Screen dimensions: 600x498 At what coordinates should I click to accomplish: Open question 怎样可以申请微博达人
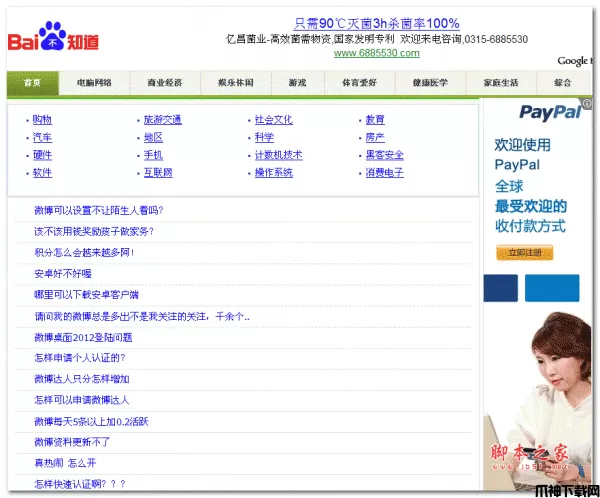point(82,400)
